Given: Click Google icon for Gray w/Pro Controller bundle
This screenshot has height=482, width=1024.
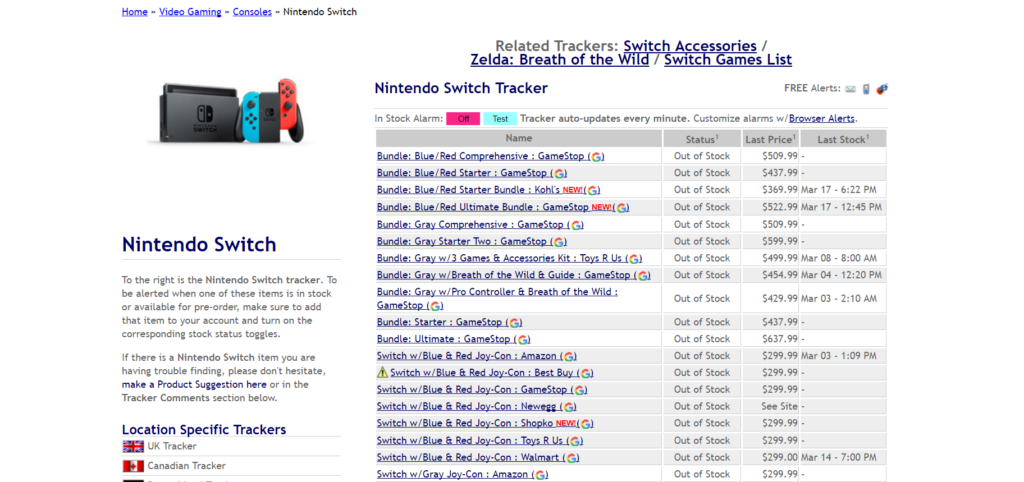Looking at the screenshot, I should [x=436, y=306].
